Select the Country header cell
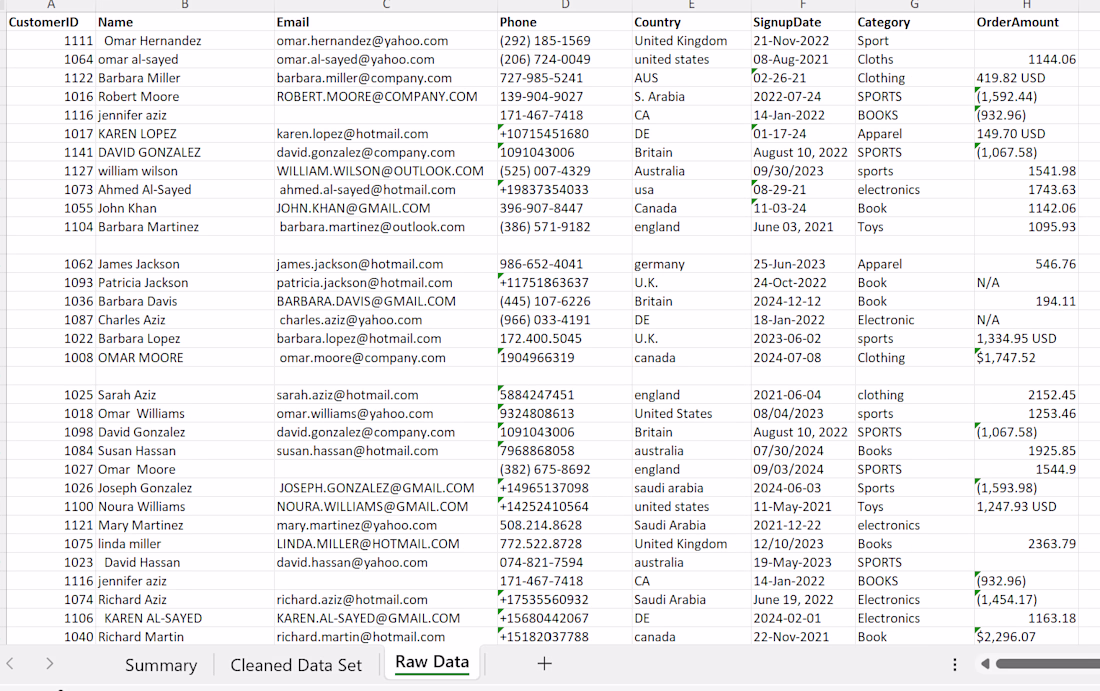This screenshot has width=1100, height=691. 691,22
